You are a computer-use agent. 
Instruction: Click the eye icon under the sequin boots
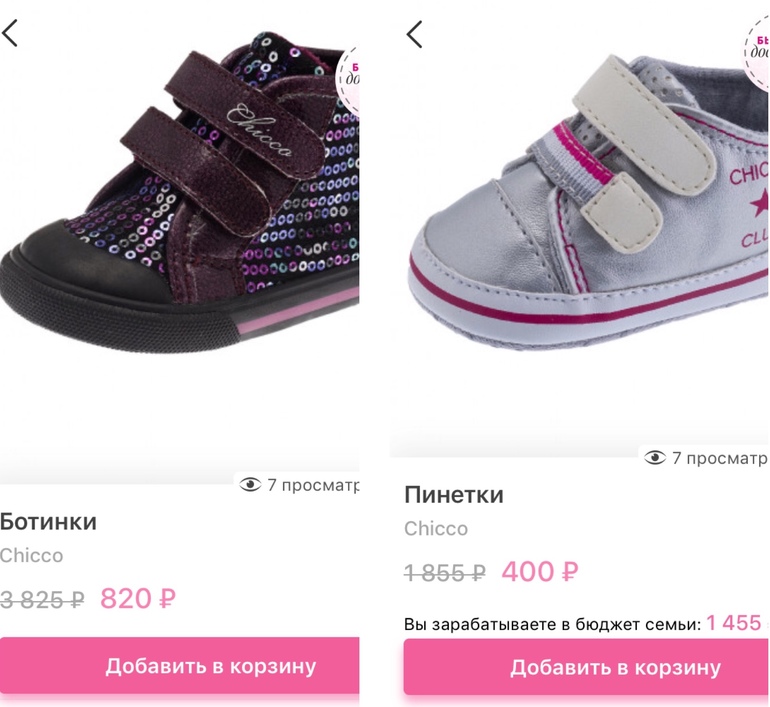250,485
